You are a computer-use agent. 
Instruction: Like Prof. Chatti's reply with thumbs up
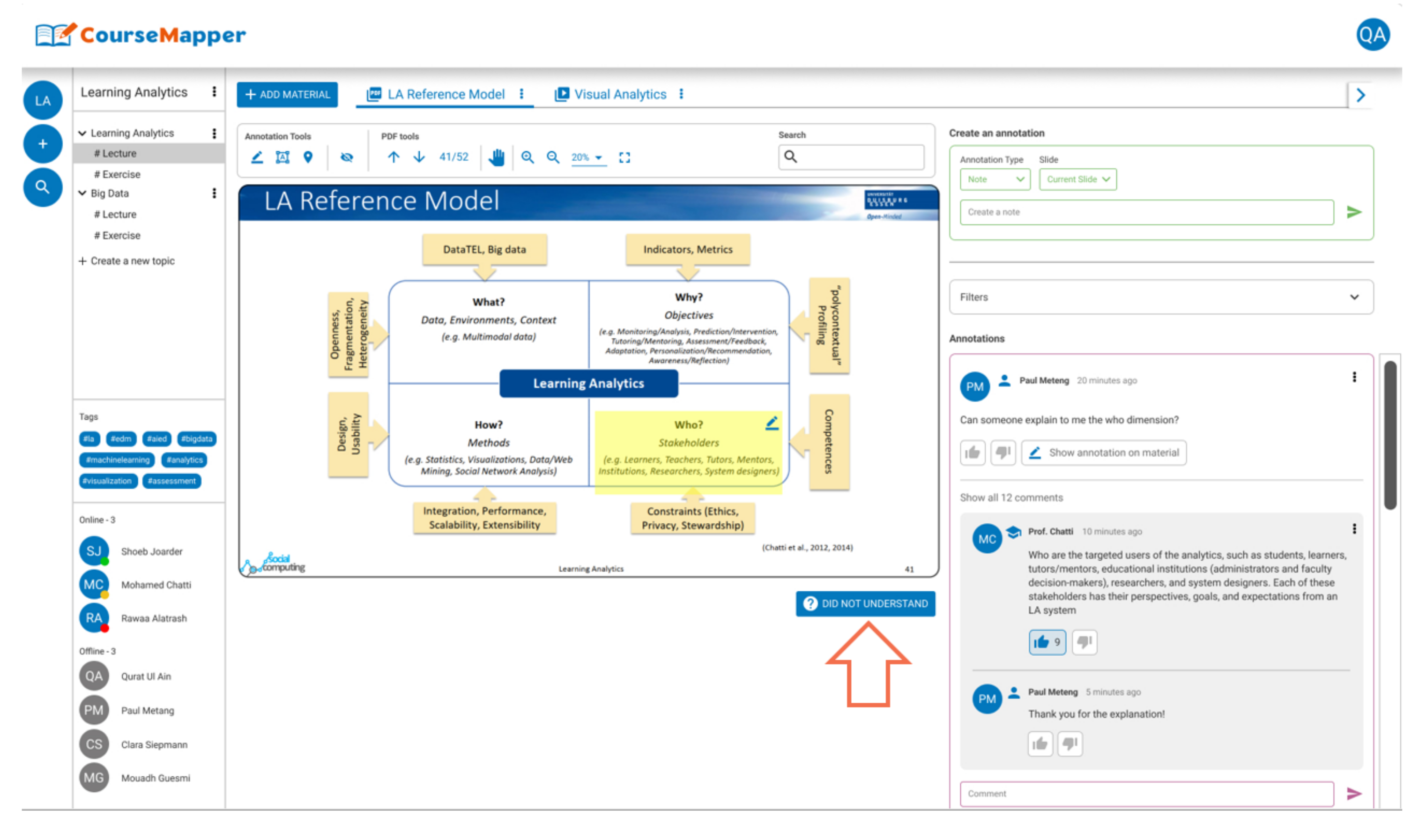1046,642
